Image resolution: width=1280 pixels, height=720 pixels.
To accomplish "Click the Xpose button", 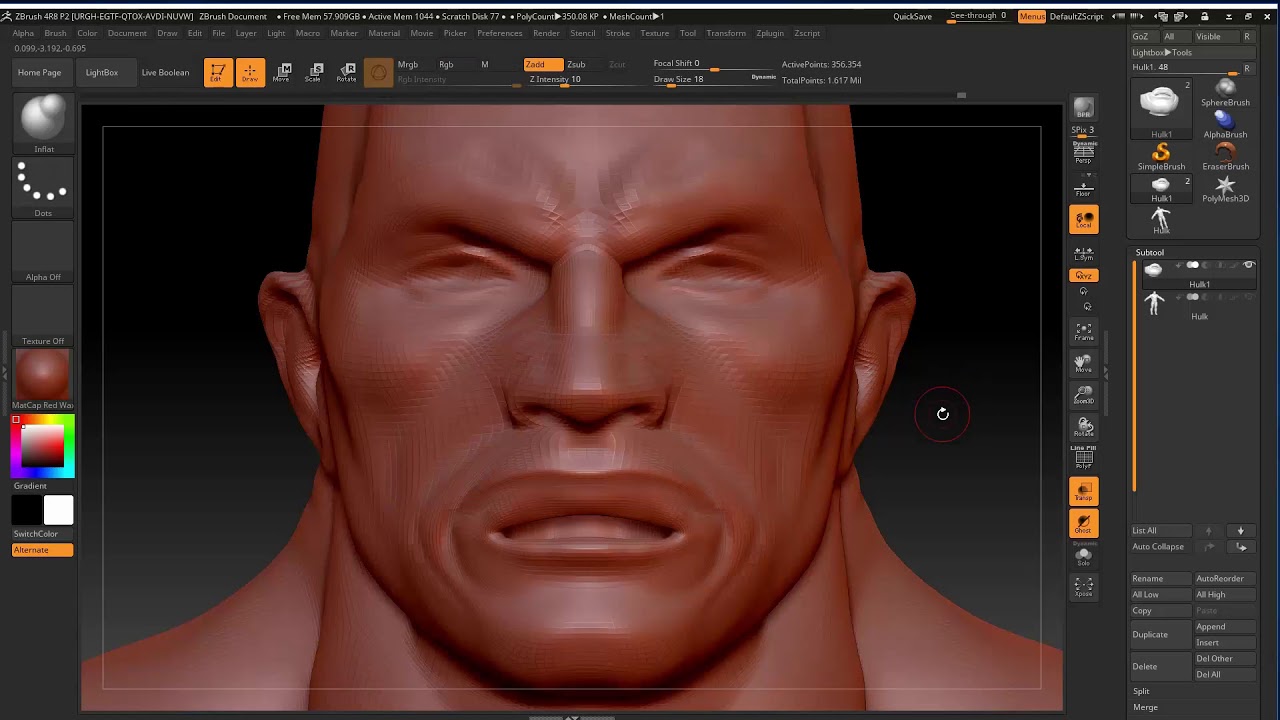I will coord(1084,588).
